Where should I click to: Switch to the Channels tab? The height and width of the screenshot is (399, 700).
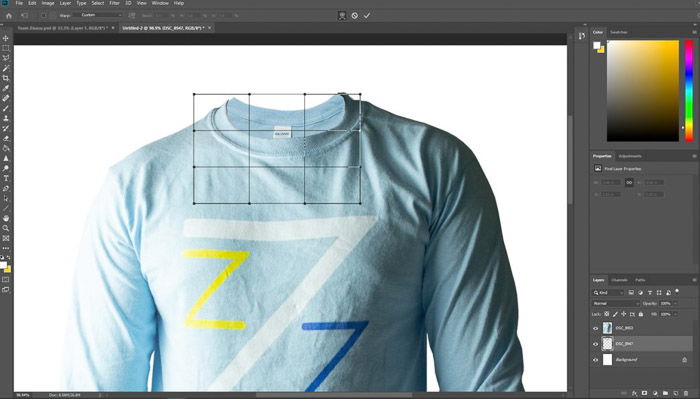619,280
